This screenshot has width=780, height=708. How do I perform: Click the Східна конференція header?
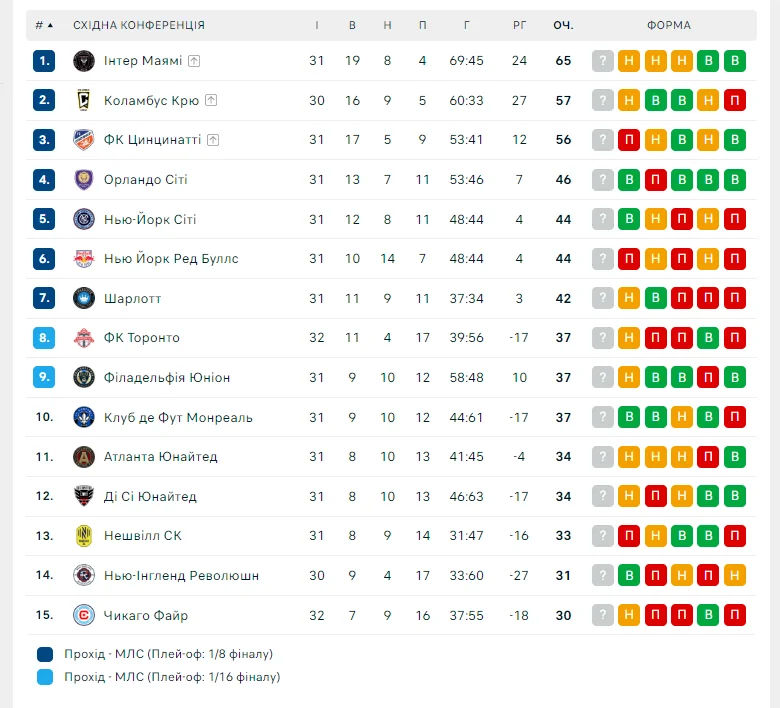point(139,25)
